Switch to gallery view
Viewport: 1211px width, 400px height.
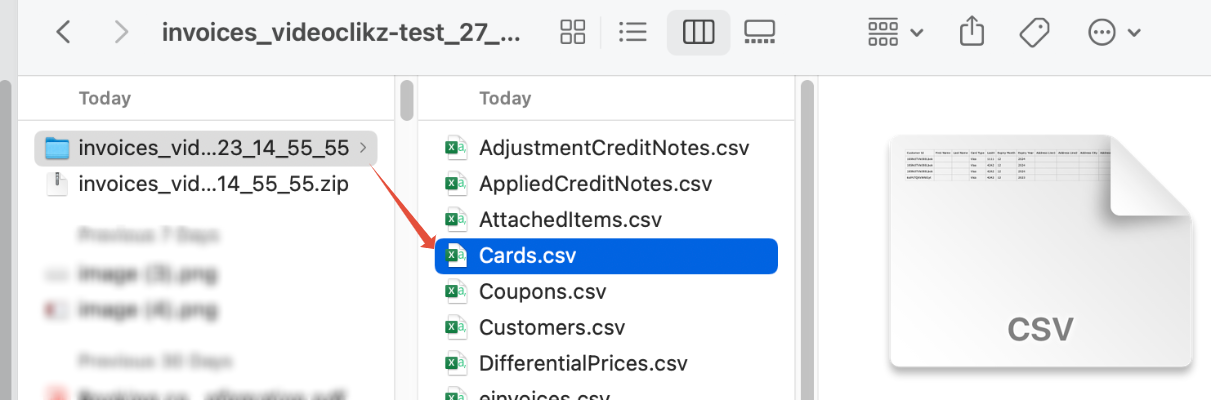tap(760, 32)
